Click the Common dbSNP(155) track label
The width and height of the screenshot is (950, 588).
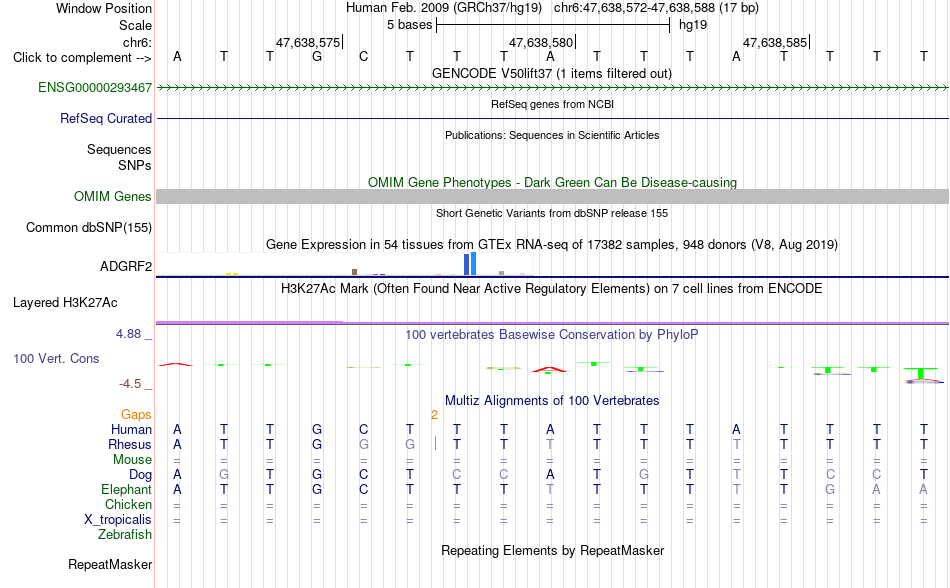[x=88, y=228]
